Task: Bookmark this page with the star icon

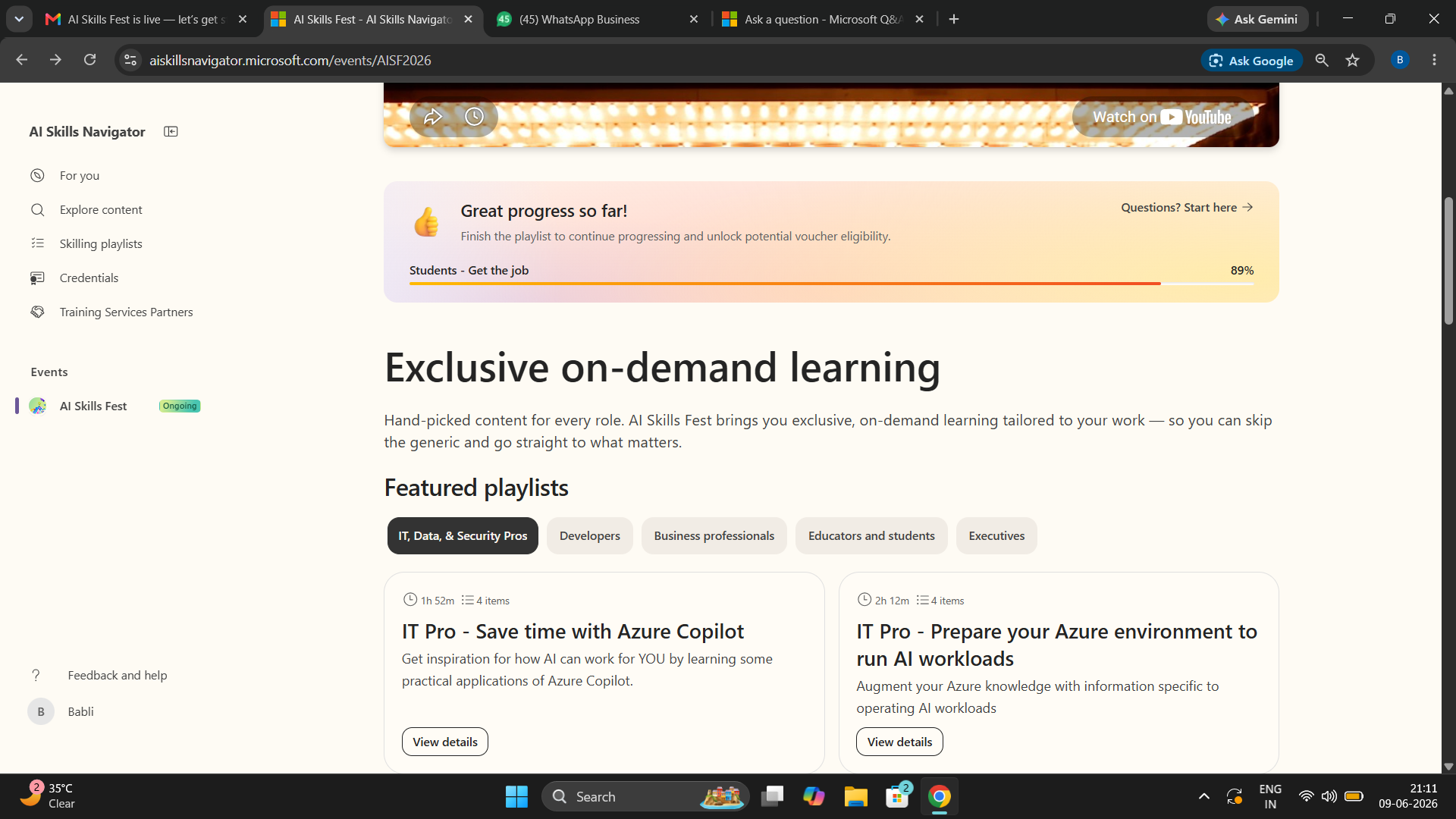Action: click(1352, 60)
